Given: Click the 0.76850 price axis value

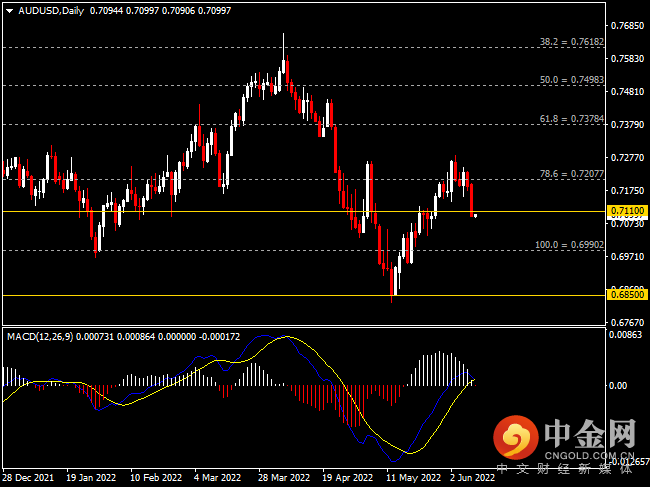Looking at the screenshot, I should tap(628, 26).
